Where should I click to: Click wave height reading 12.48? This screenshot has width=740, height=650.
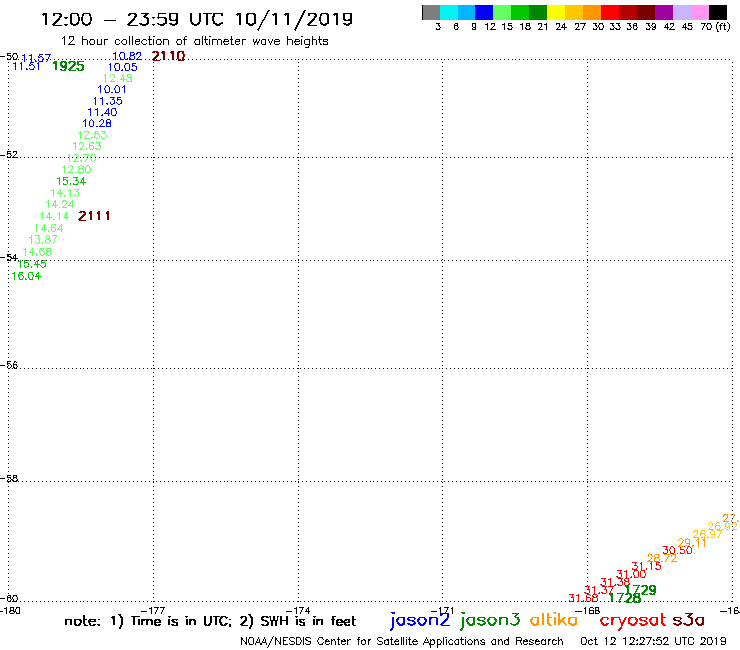tap(118, 78)
